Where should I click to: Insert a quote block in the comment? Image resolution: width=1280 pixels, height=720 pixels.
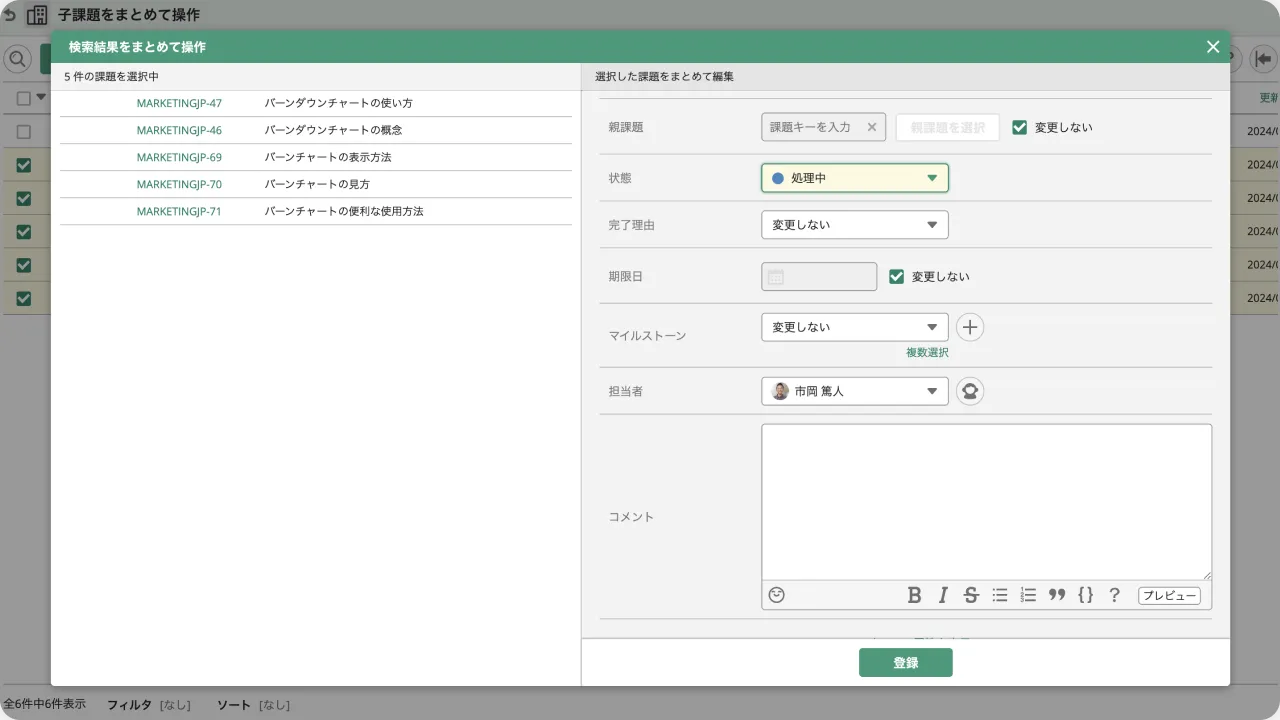coord(1056,595)
